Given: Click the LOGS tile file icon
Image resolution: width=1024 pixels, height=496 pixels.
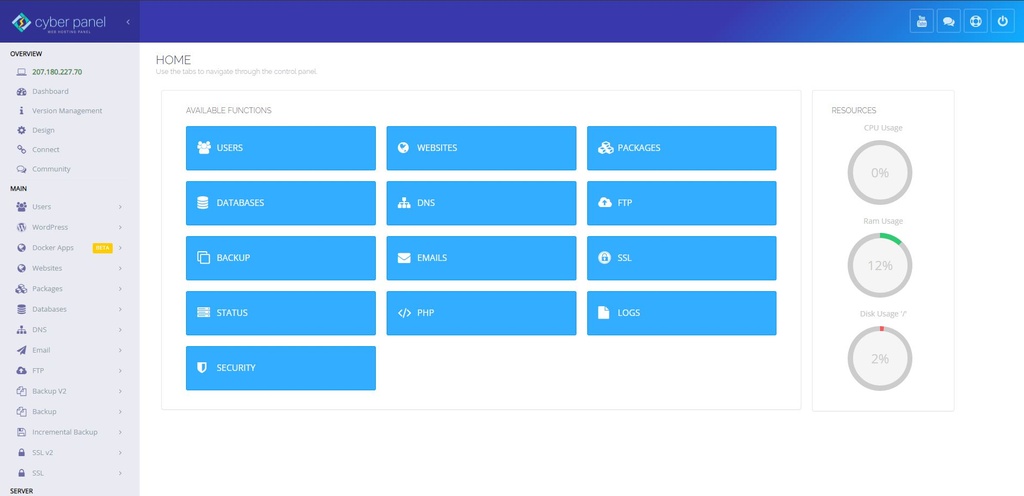Looking at the screenshot, I should [603, 313].
